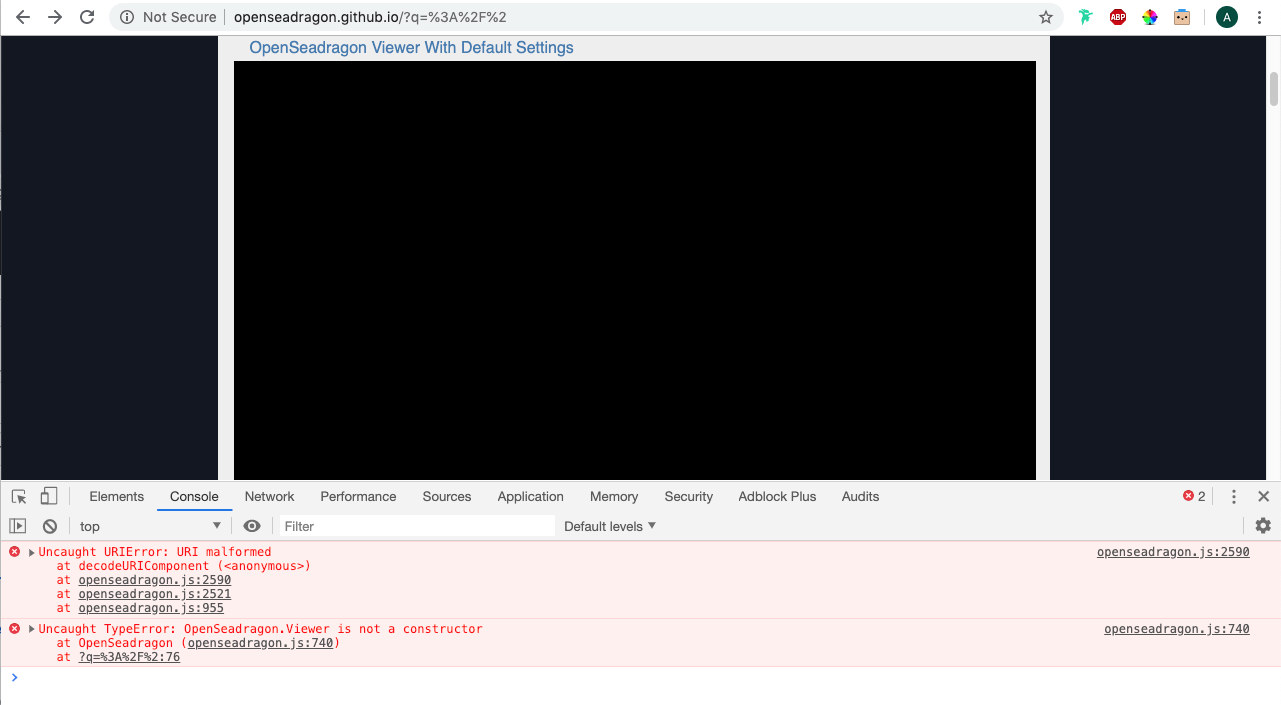Clear the console with the clear icon
Image resolution: width=1281 pixels, height=705 pixels.
coord(49,525)
